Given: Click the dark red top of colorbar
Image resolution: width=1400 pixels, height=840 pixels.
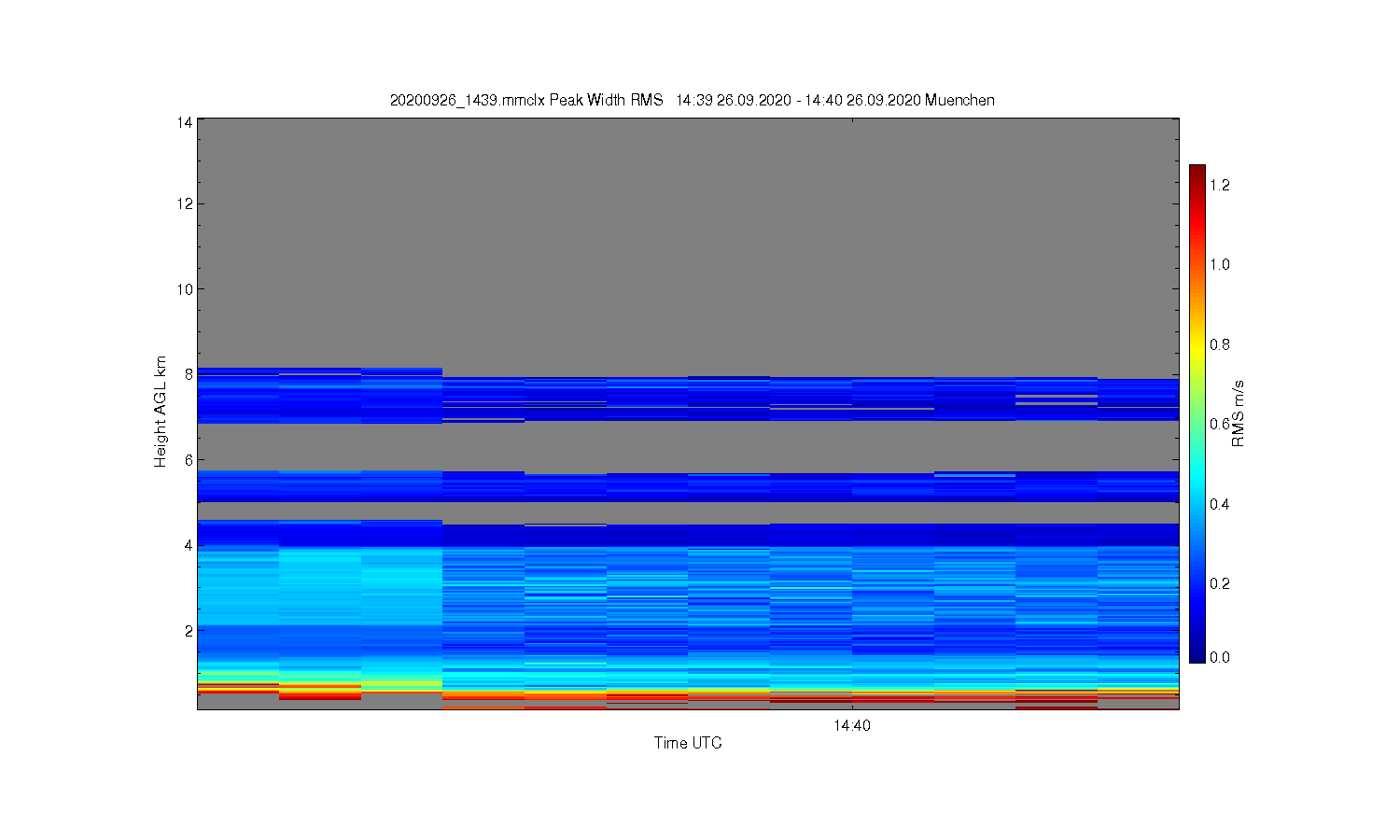Looking at the screenshot, I should click(x=1197, y=173).
